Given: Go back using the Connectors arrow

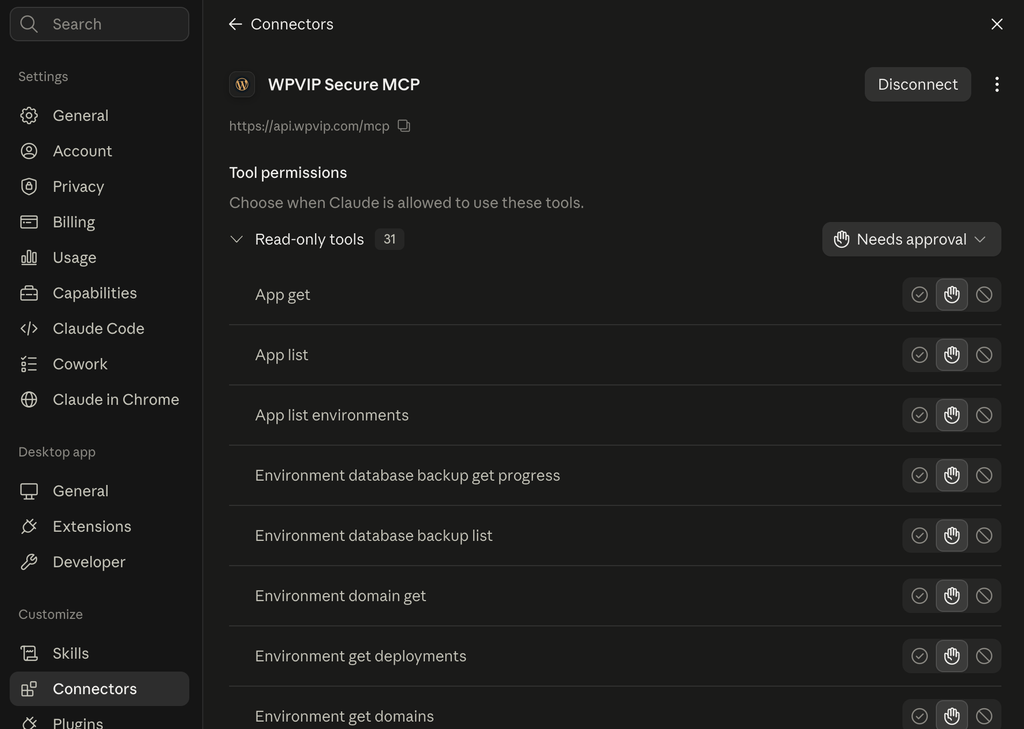Looking at the screenshot, I should (x=236, y=24).
